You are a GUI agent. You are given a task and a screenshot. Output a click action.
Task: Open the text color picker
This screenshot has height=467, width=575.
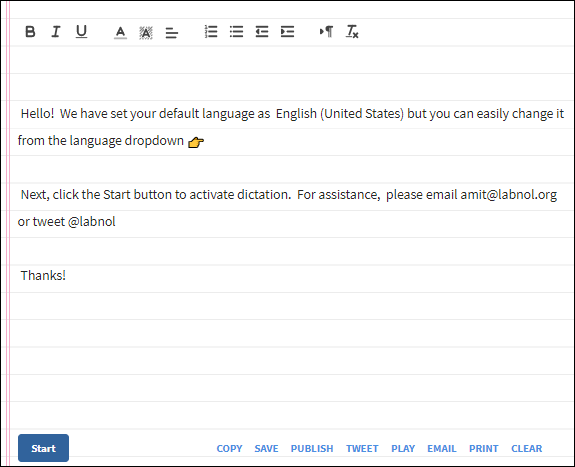coord(120,33)
